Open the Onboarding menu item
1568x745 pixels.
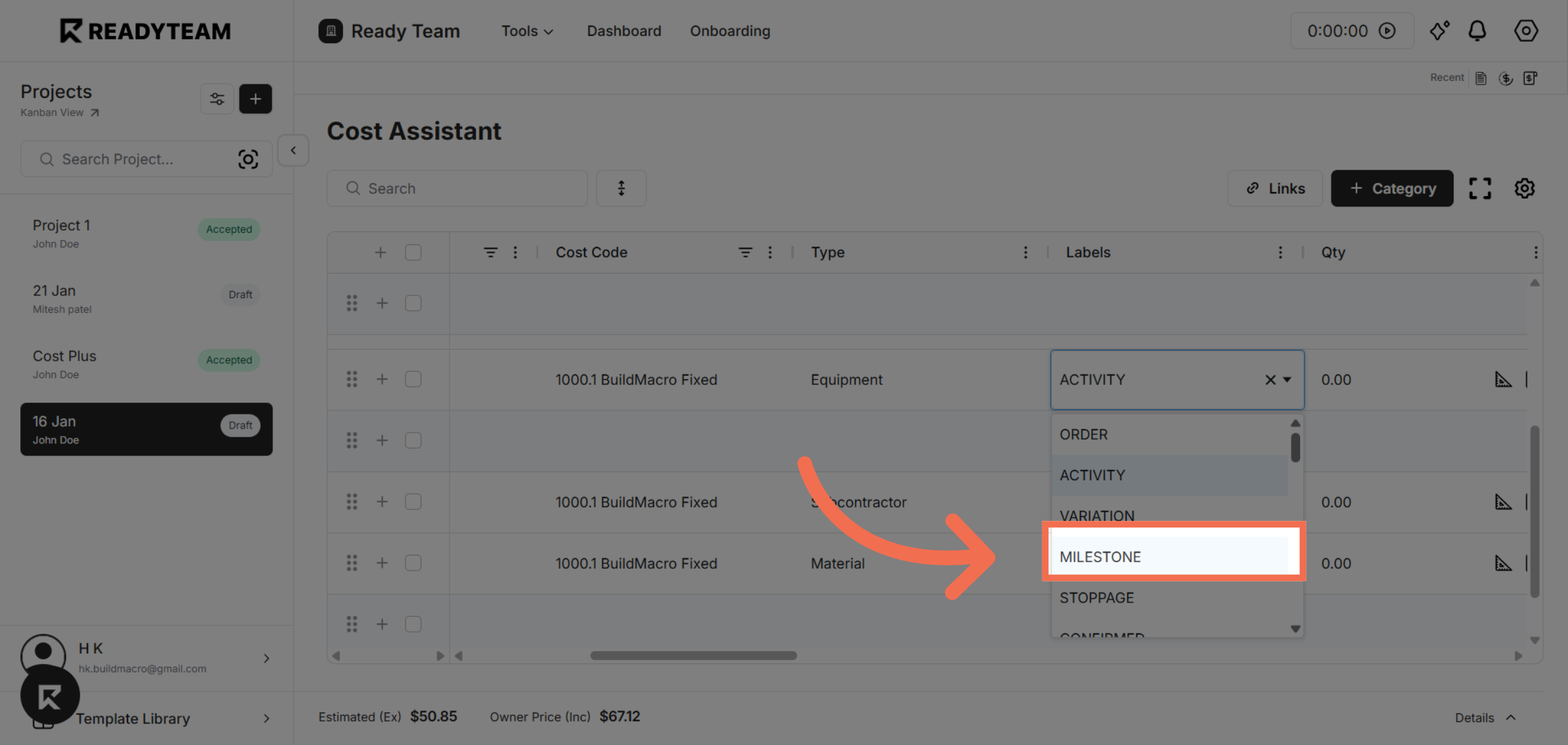(730, 31)
